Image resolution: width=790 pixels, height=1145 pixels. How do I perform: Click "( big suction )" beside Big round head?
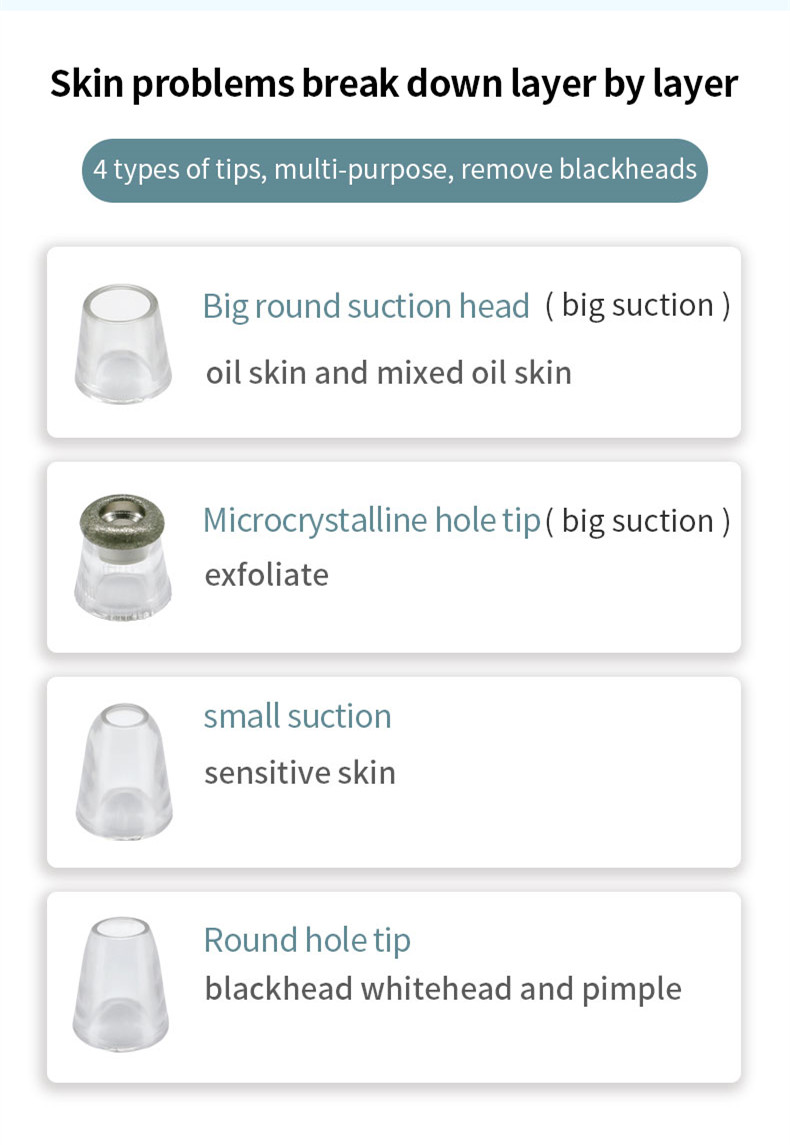(637, 306)
